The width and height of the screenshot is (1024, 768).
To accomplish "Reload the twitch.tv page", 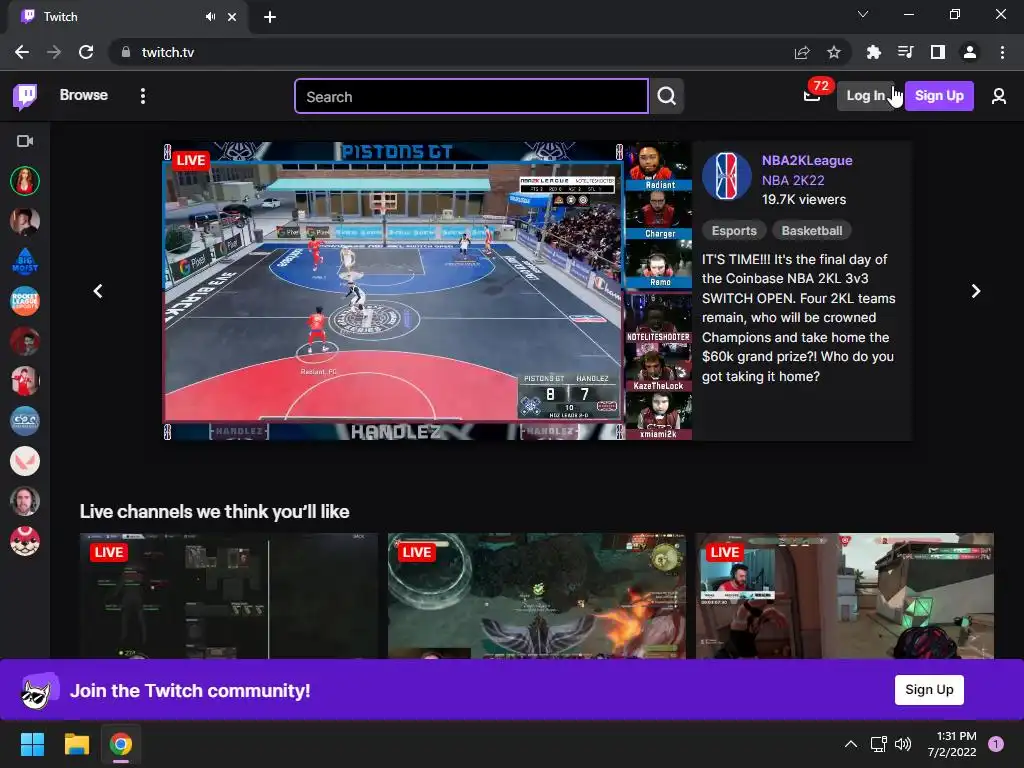I will tap(86, 52).
